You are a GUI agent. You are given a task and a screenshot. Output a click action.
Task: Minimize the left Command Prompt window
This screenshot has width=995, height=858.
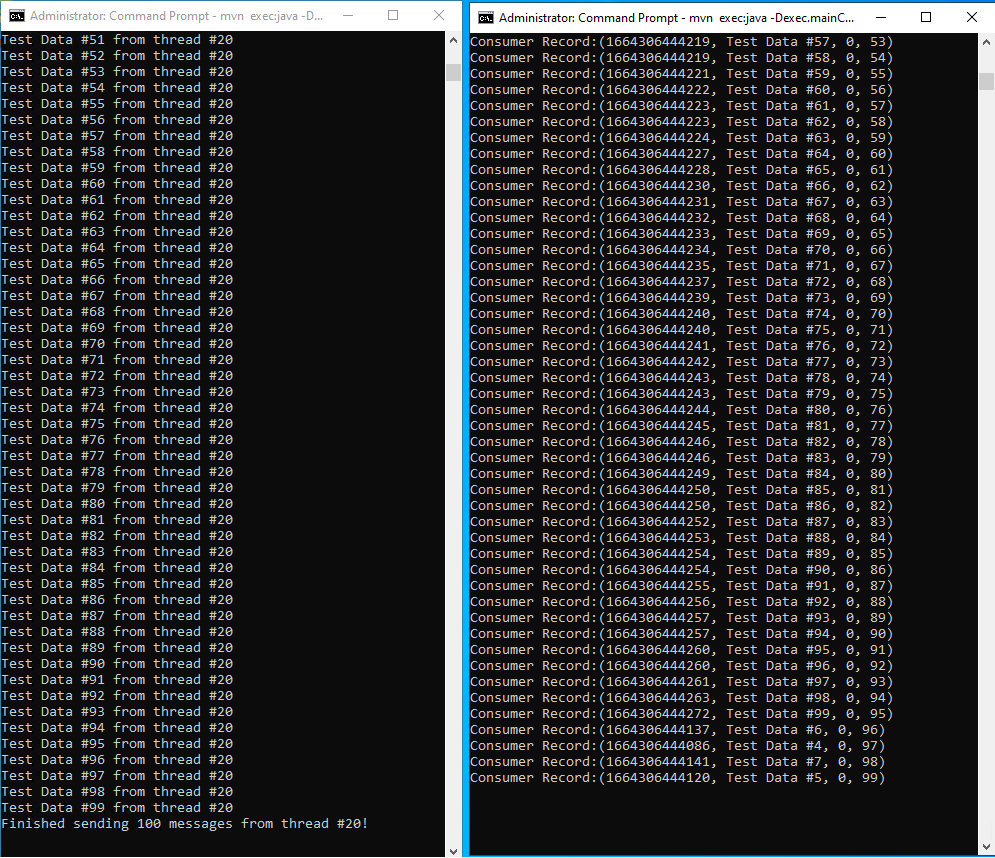(348, 15)
